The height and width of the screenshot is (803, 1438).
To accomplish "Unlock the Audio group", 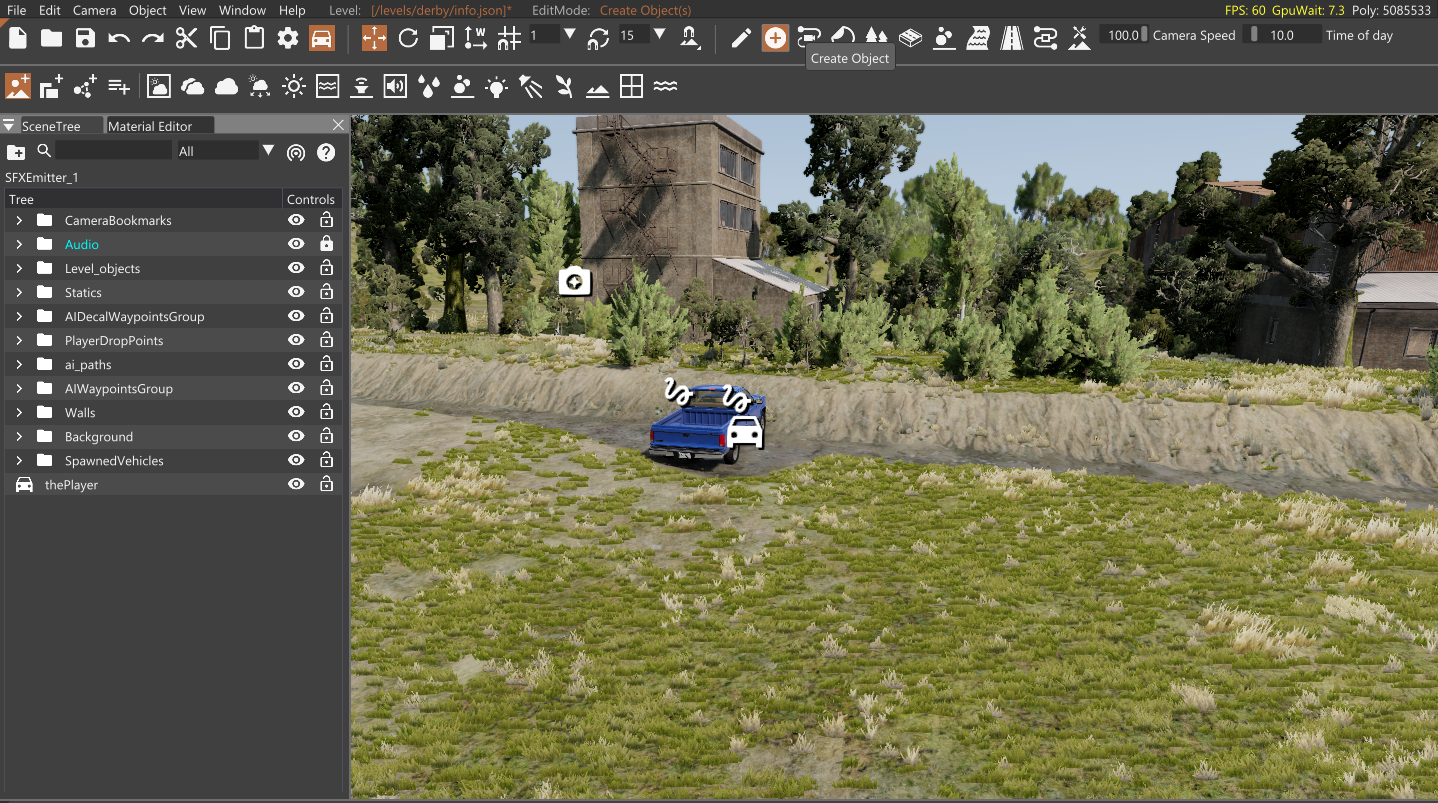I will point(326,244).
